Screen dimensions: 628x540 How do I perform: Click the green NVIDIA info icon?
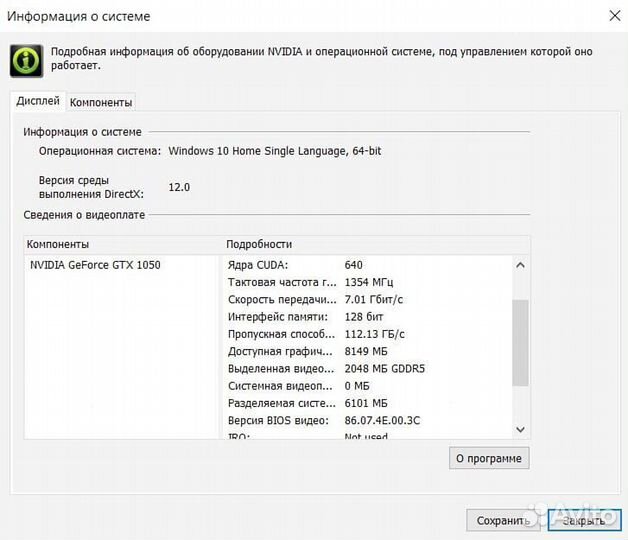(x=26, y=61)
